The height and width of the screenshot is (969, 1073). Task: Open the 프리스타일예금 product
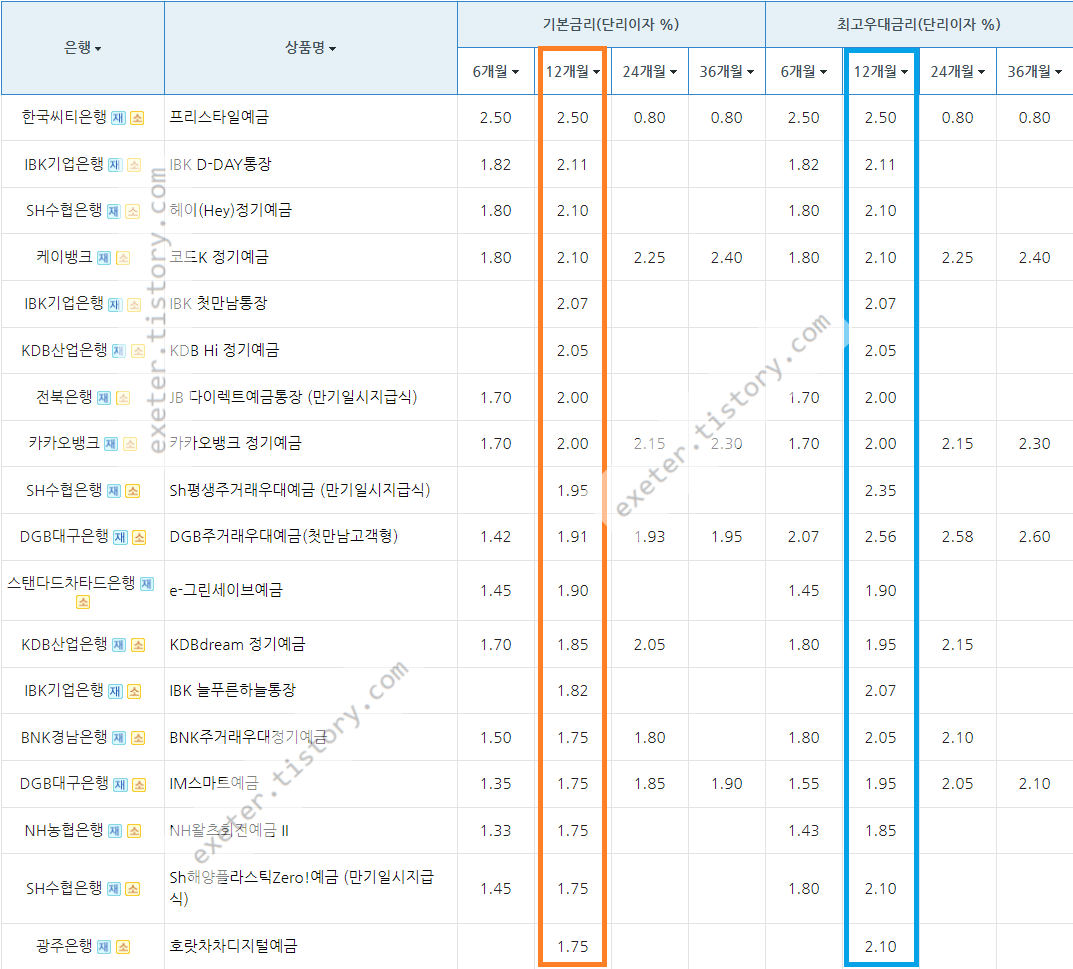tap(219, 117)
